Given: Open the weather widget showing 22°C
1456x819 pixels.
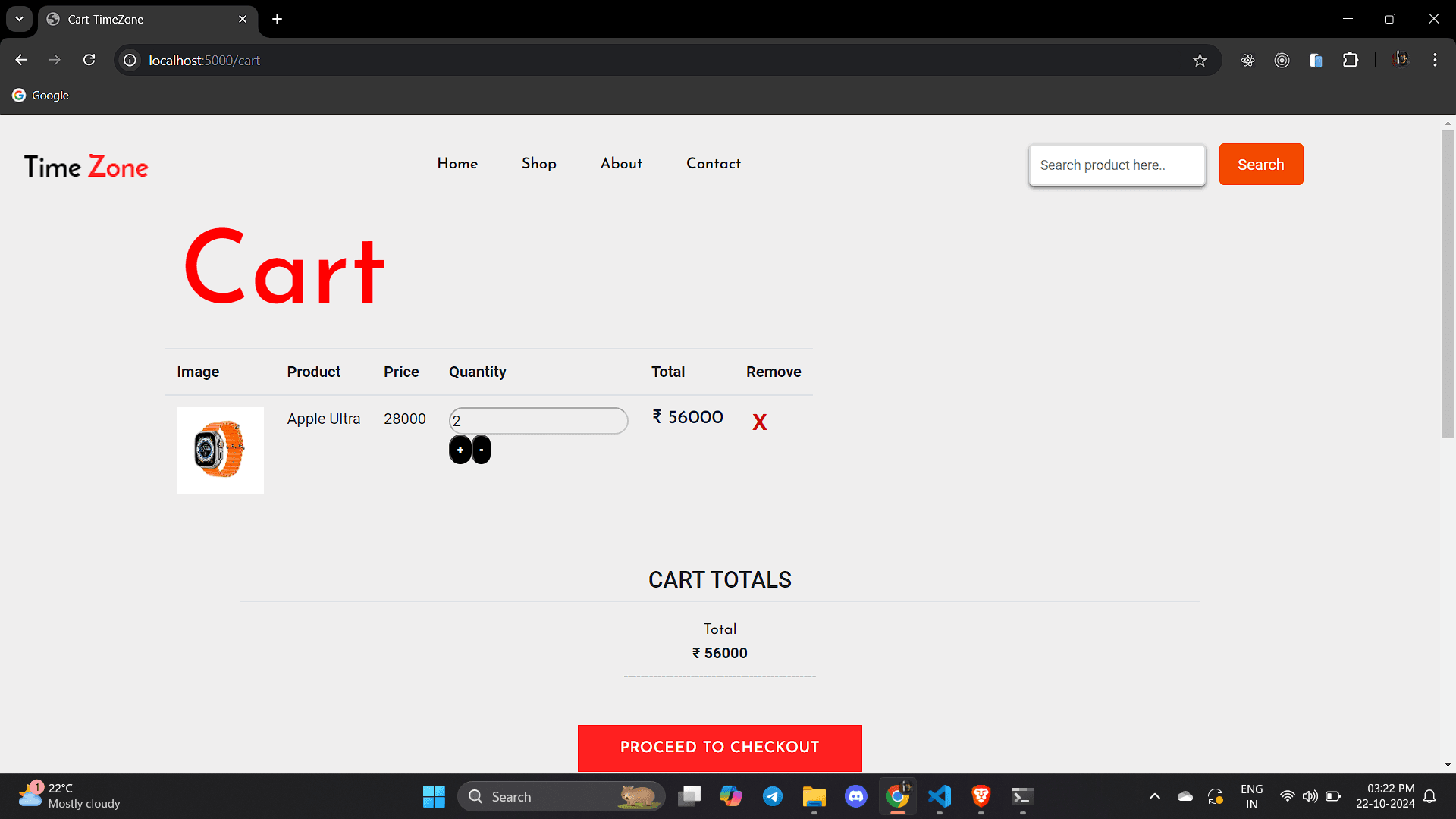Looking at the screenshot, I should [70, 795].
